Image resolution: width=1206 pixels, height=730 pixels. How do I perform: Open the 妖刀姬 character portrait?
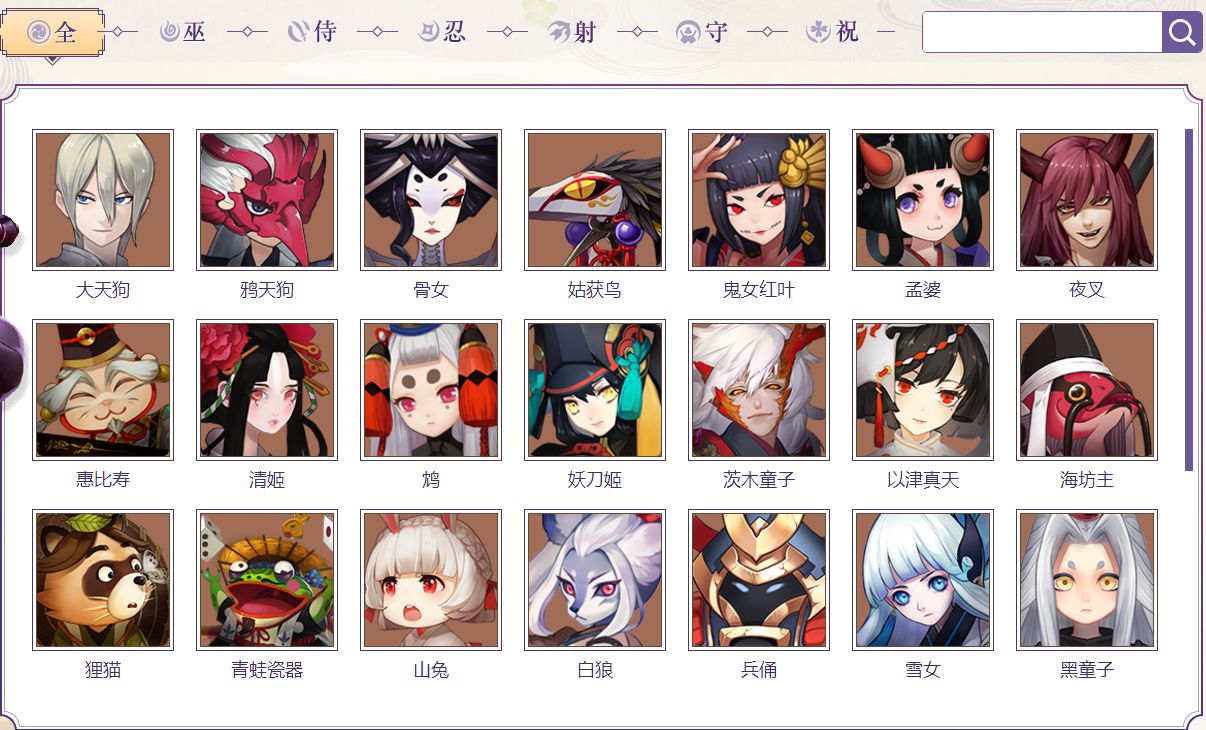pyautogui.click(x=595, y=390)
